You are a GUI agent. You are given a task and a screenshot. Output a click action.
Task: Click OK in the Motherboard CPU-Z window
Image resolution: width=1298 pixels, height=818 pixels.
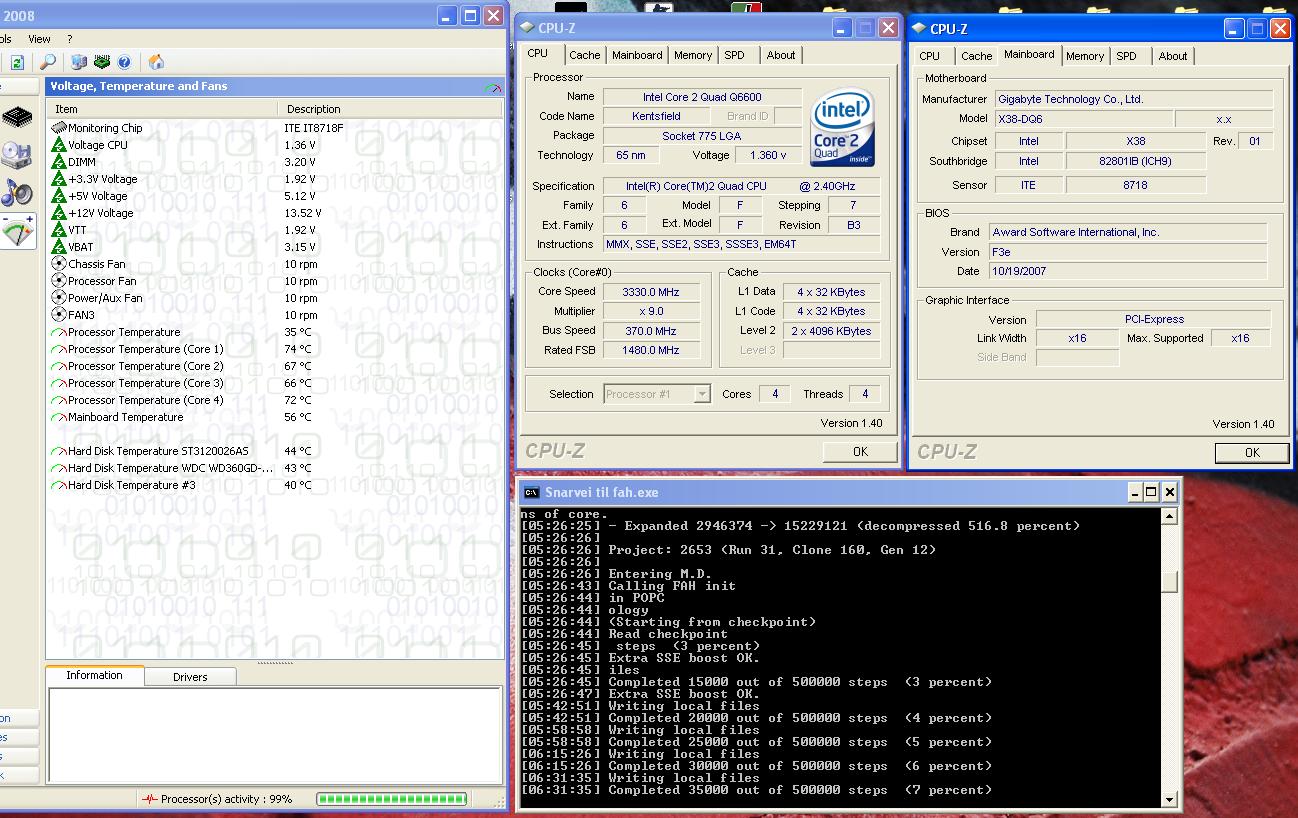click(1252, 453)
